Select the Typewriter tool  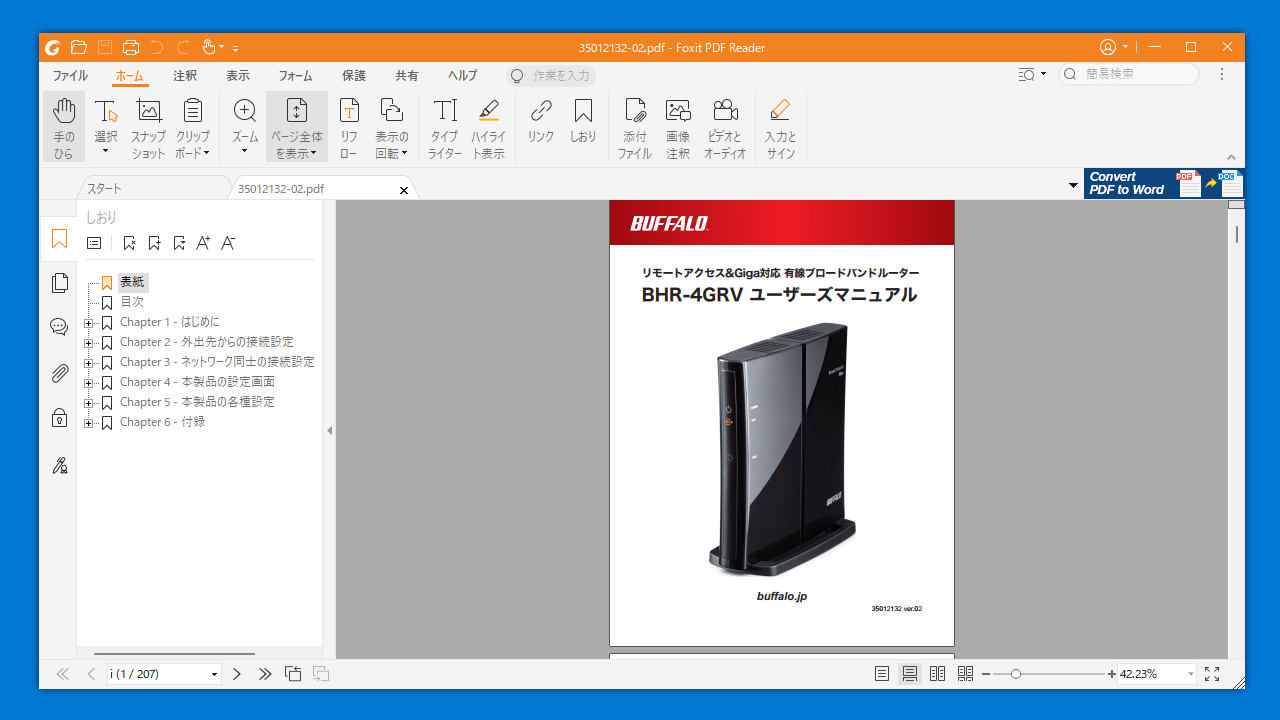(x=445, y=128)
